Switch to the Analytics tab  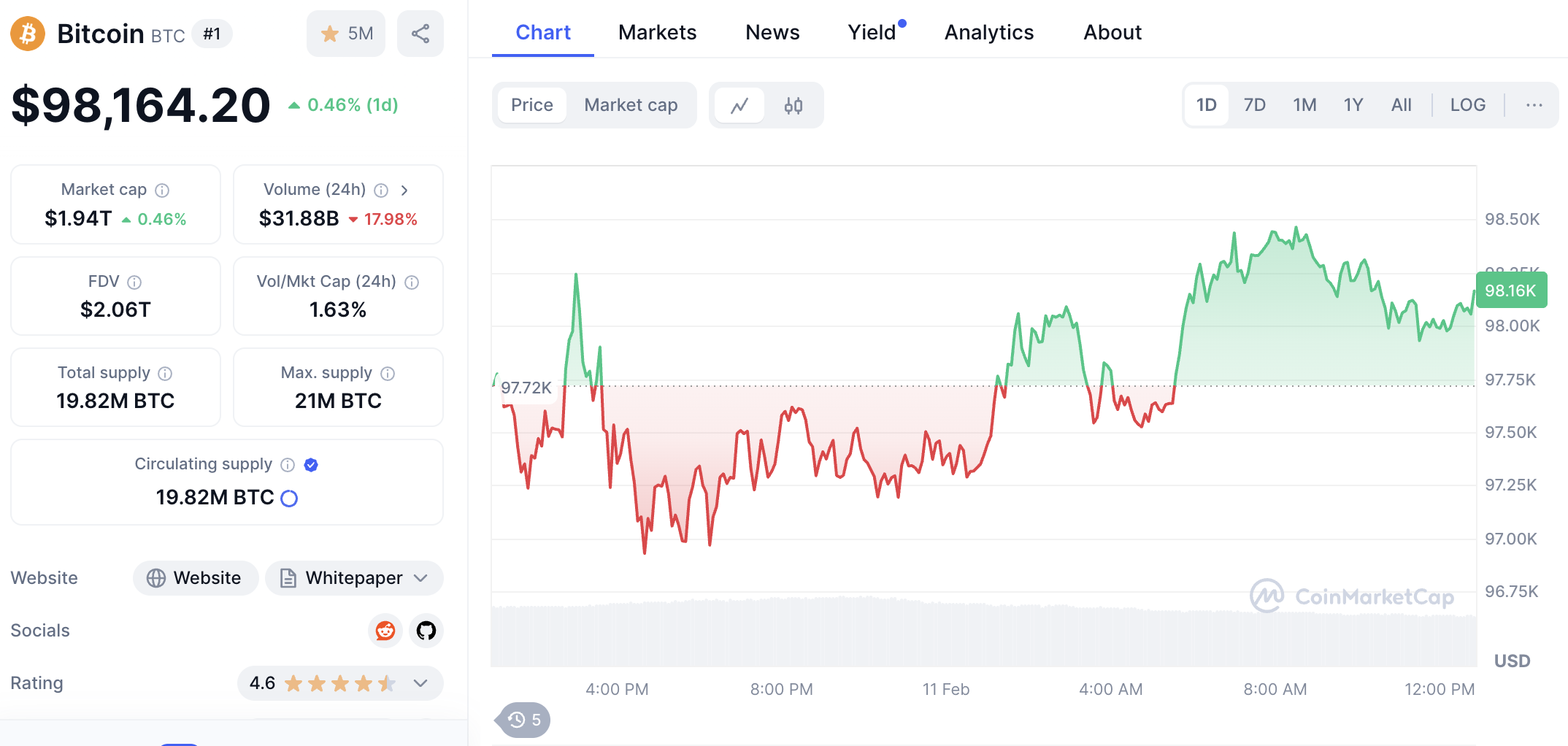pyautogui.click(x=989, y=32)
